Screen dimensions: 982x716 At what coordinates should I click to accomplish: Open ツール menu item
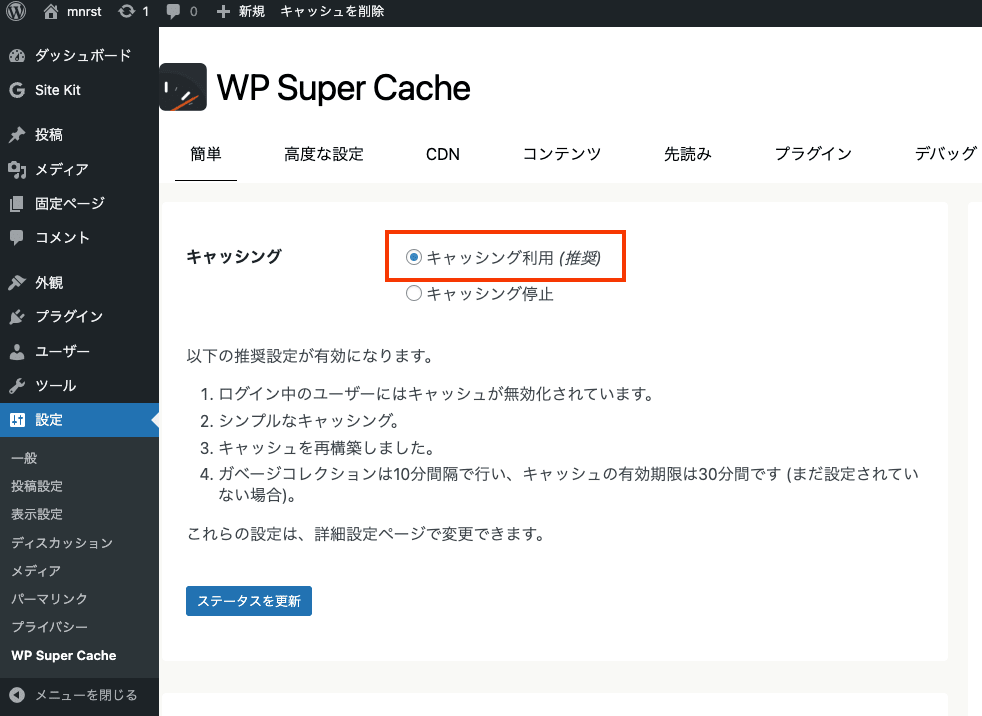pyautogui.click(x=56, y=385)
